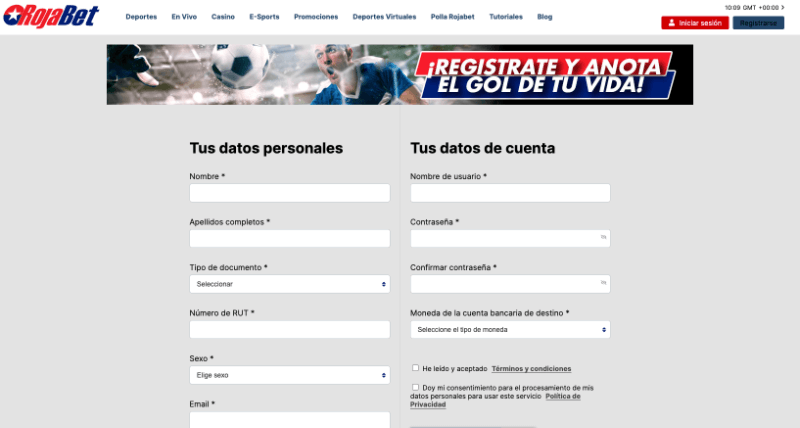Open Promociones page
The height and width of the screenshot is (428, 800).
click(x=316, y=17)
